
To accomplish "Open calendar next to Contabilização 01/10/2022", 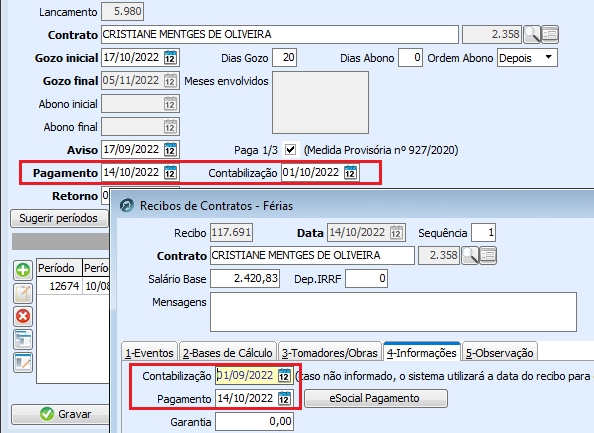I will click(x=350, y=173).
